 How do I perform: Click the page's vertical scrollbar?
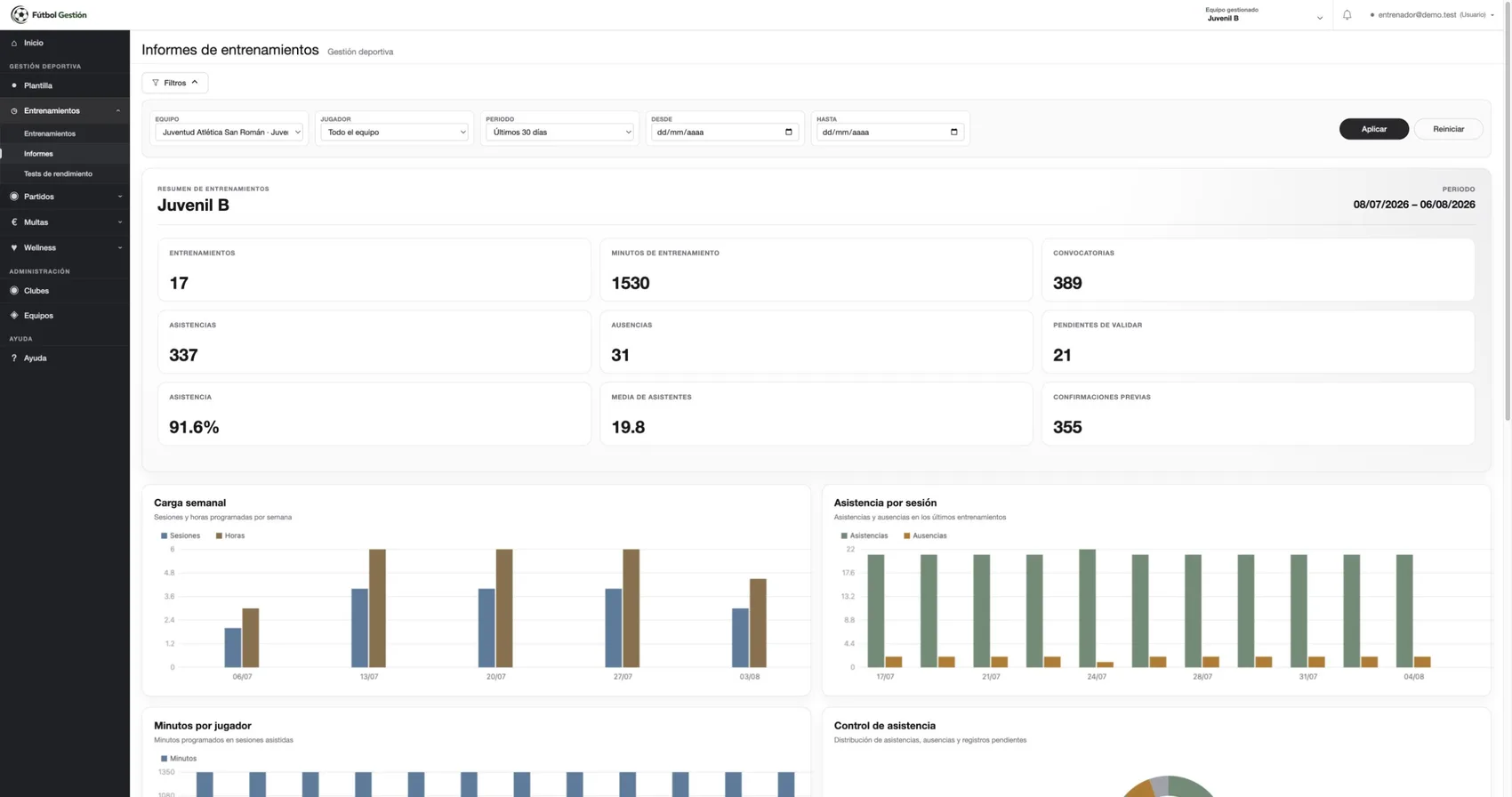point(1508,210)
